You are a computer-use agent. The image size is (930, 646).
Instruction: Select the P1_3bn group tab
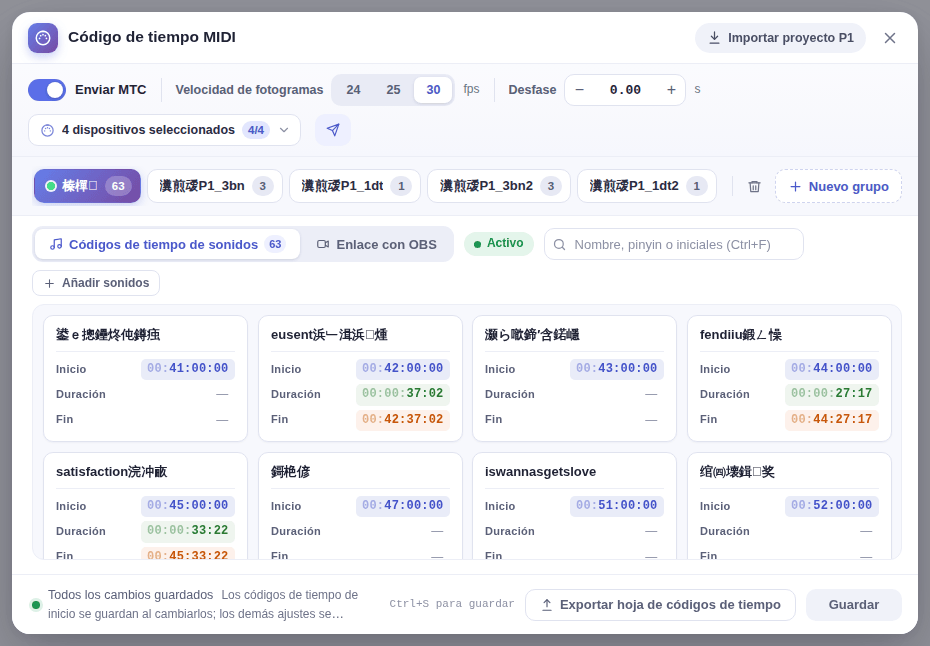215,186
